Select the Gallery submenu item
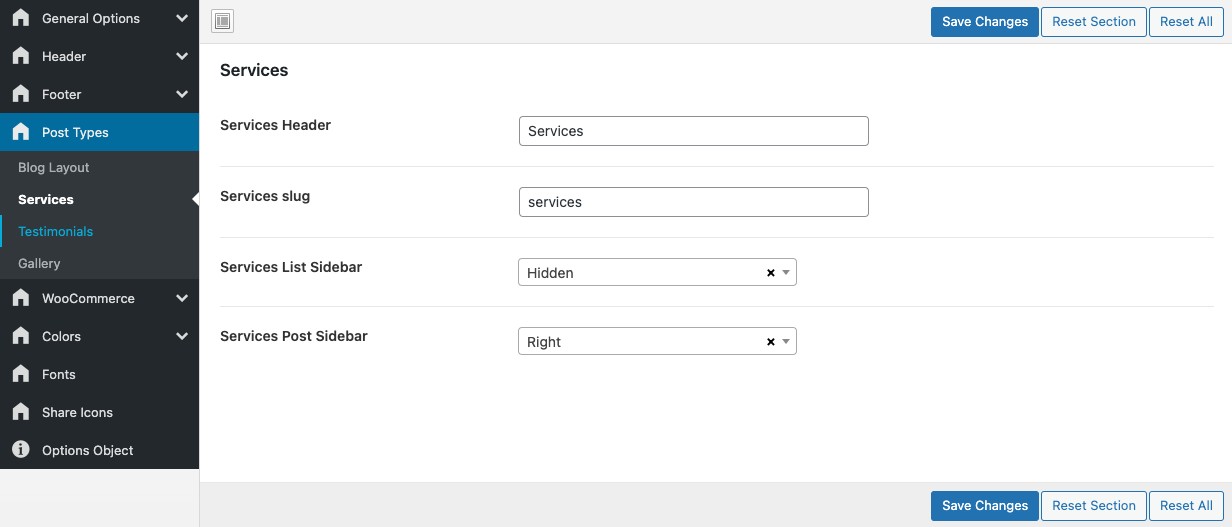 point(39,263)
